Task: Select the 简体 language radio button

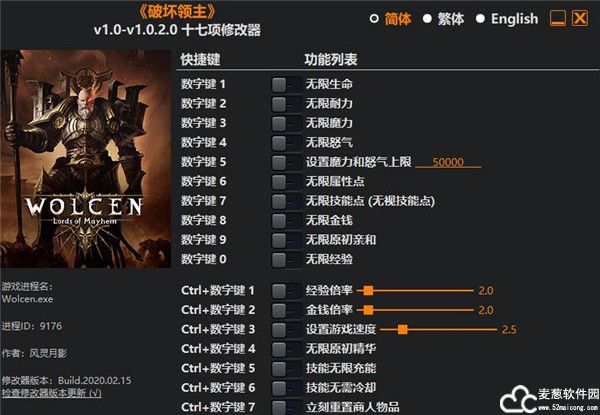Action: (374, 19)
